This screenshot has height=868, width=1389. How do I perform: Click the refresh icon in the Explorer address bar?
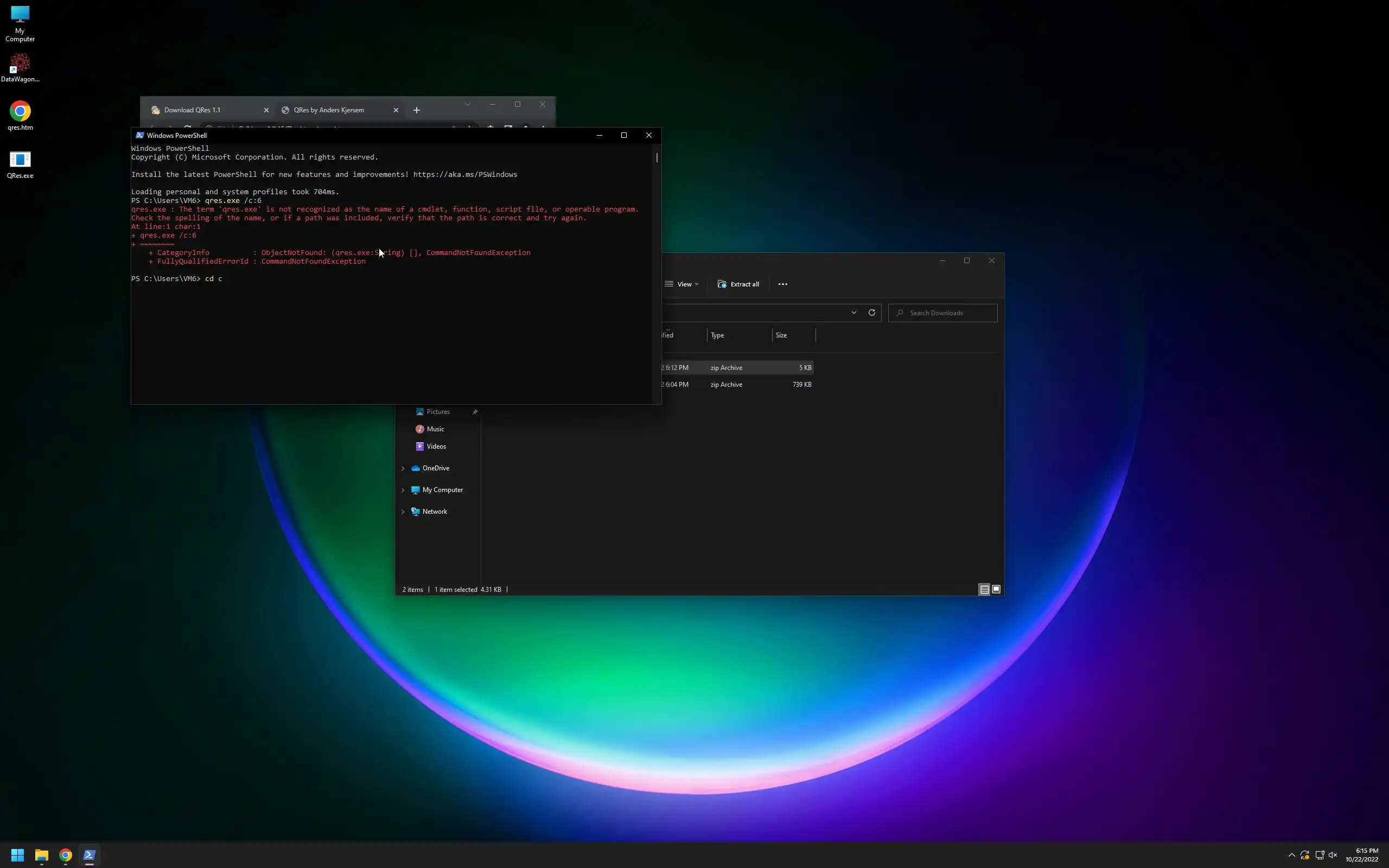point(871,313)
